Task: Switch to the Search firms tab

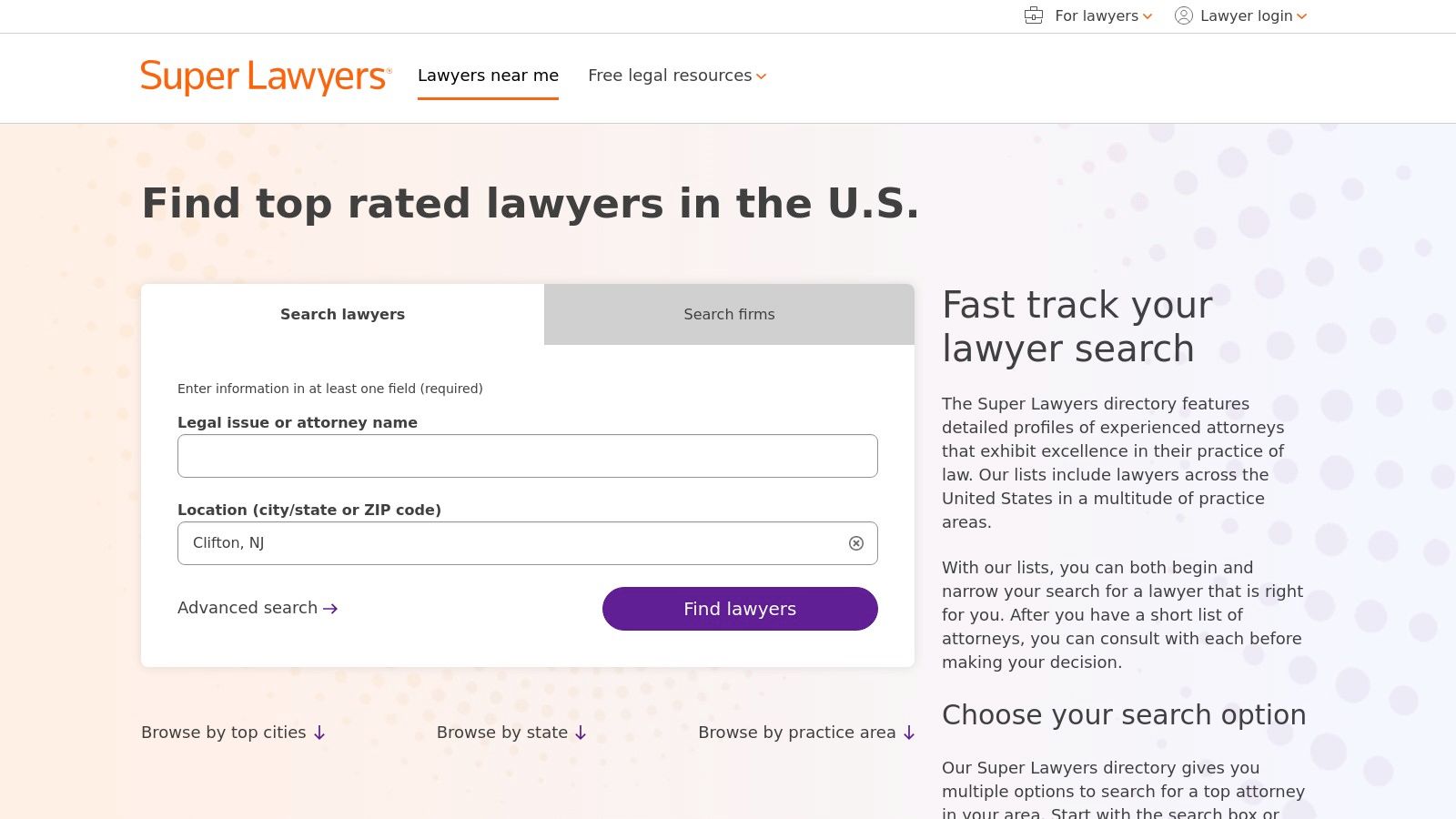Action: point(729,314)
